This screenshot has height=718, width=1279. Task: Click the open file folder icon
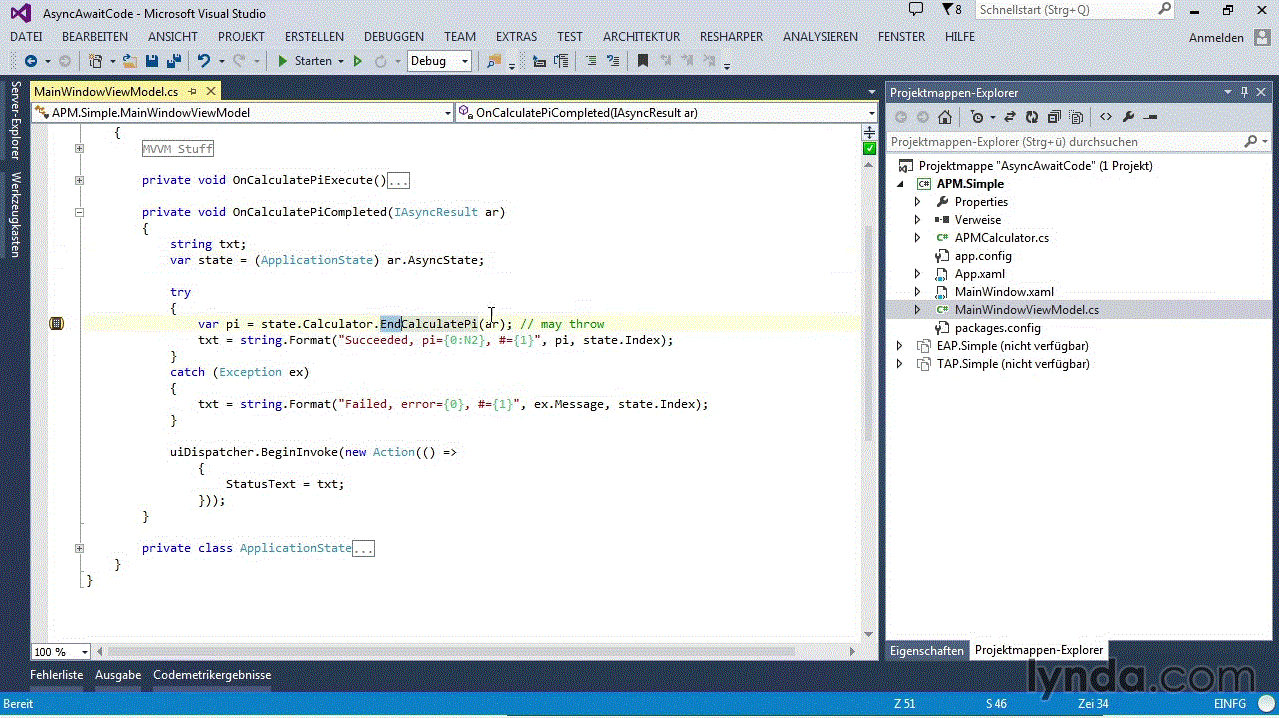coord(130,61)
